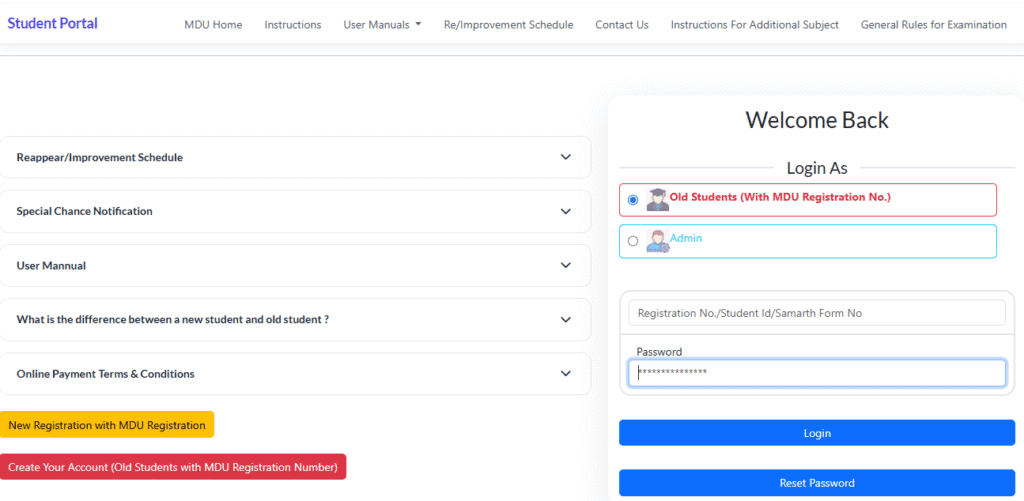Click the blue Login button
The height and width of the screenshot is (501, 1024).
[817, 433]
